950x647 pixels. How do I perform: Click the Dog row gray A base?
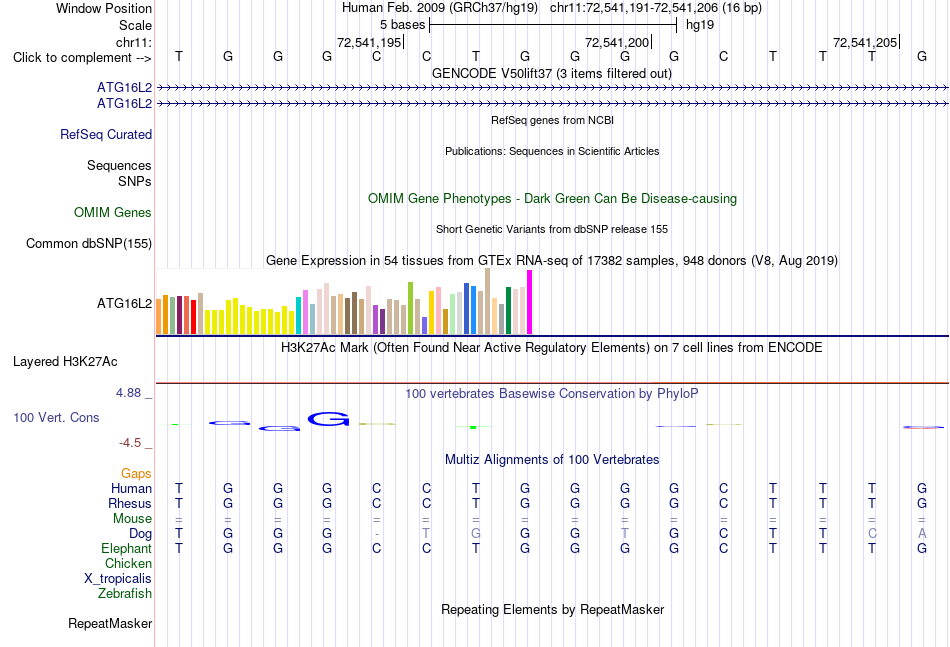point(922,534)
